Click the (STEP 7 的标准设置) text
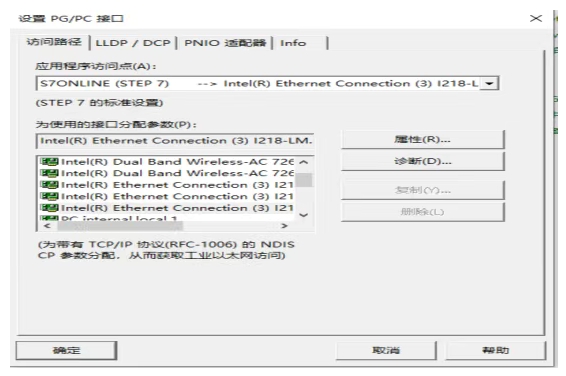The width and height of the screenshot is (566, 376). [x=99, y=103]
